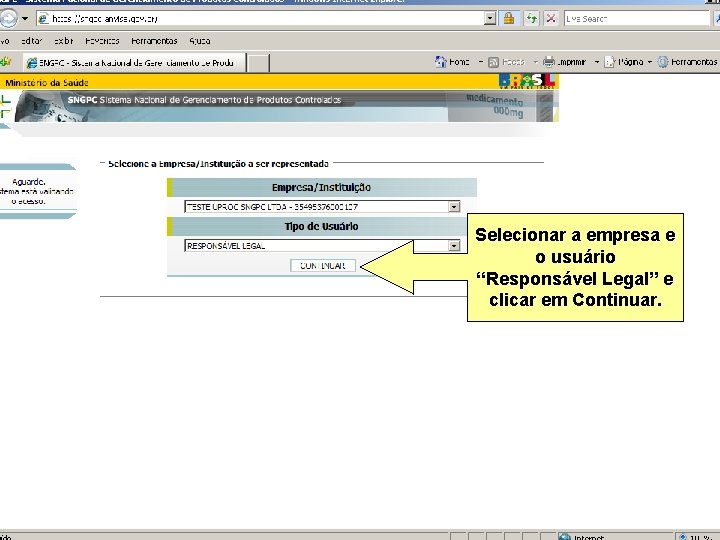Open the Editar menu
720x540 pixels.
tap(31, 41)
